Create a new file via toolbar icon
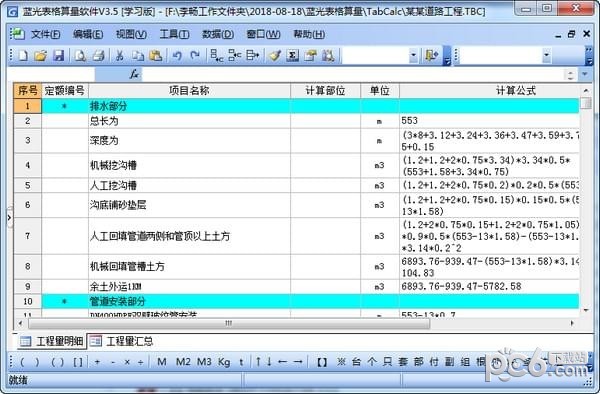This screenshot has height=394, width=600. click(x=23, y=56)
